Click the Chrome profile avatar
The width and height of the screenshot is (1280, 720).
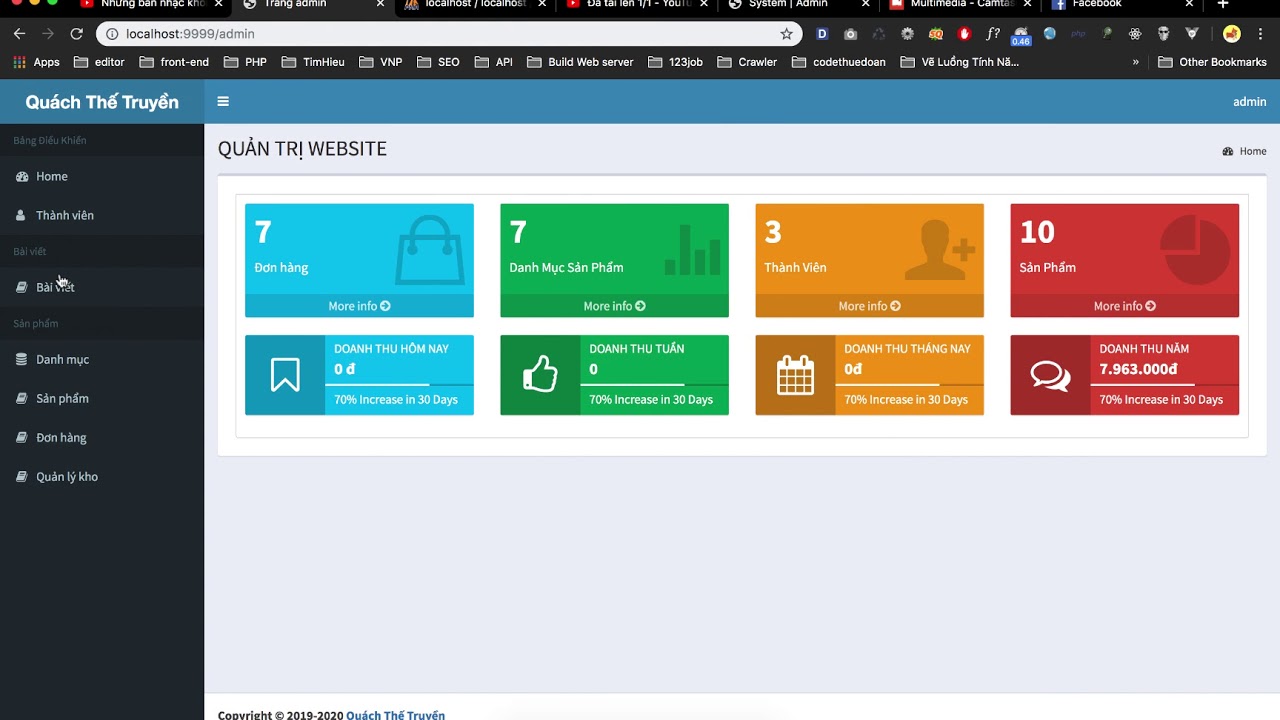pyautogui.click(x=1232, y=34)
